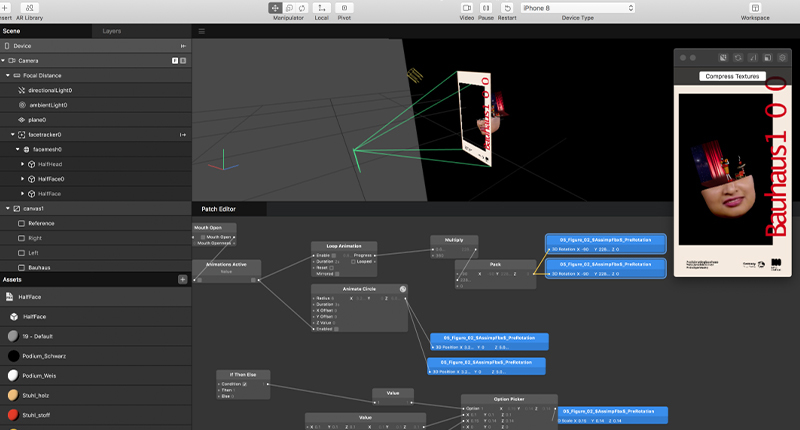Viewport: 800px width, 430px height.
Task: Toggle the If Then Else Condition checkbox
Action: (x=245, y=383)
